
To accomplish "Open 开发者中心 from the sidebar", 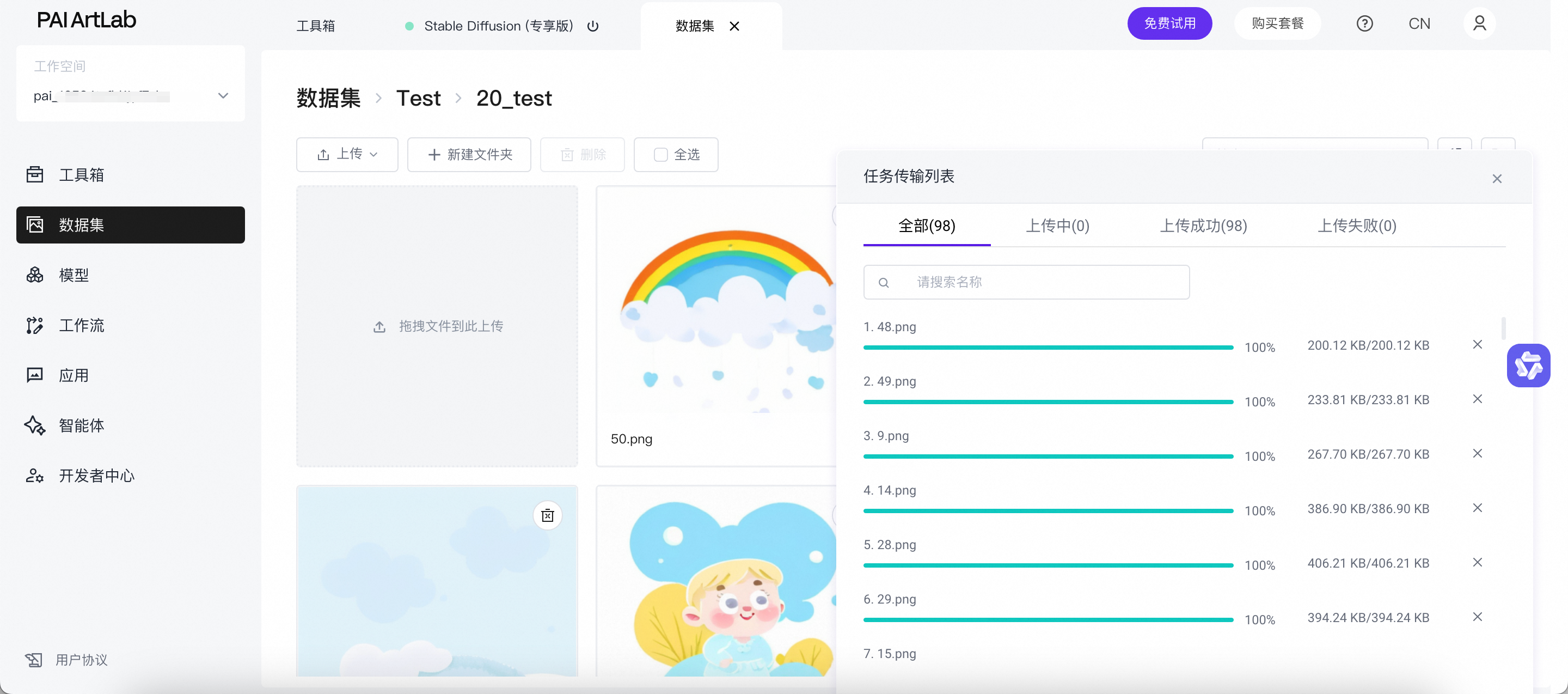I will (96, 476).
